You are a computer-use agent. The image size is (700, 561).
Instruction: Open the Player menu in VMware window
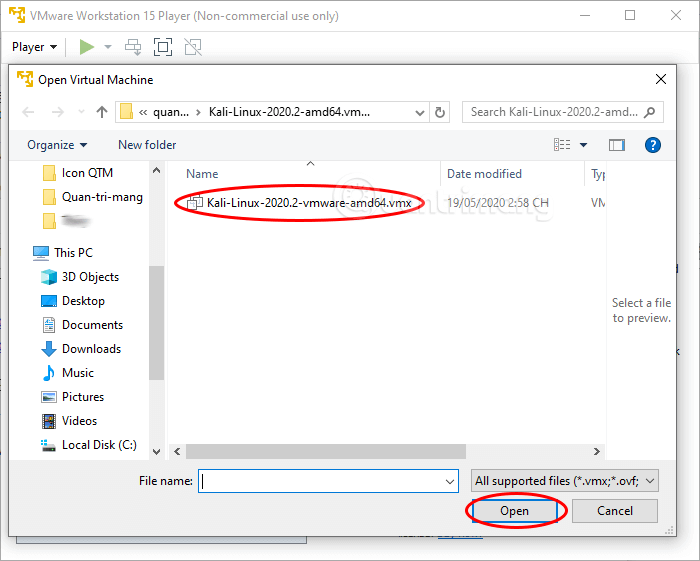click(34, 47)
